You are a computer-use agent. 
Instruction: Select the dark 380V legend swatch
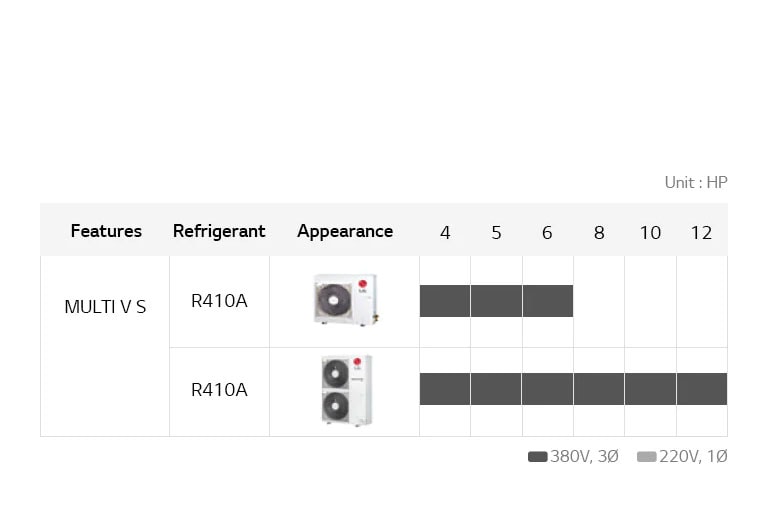click(x=537, y=457)
